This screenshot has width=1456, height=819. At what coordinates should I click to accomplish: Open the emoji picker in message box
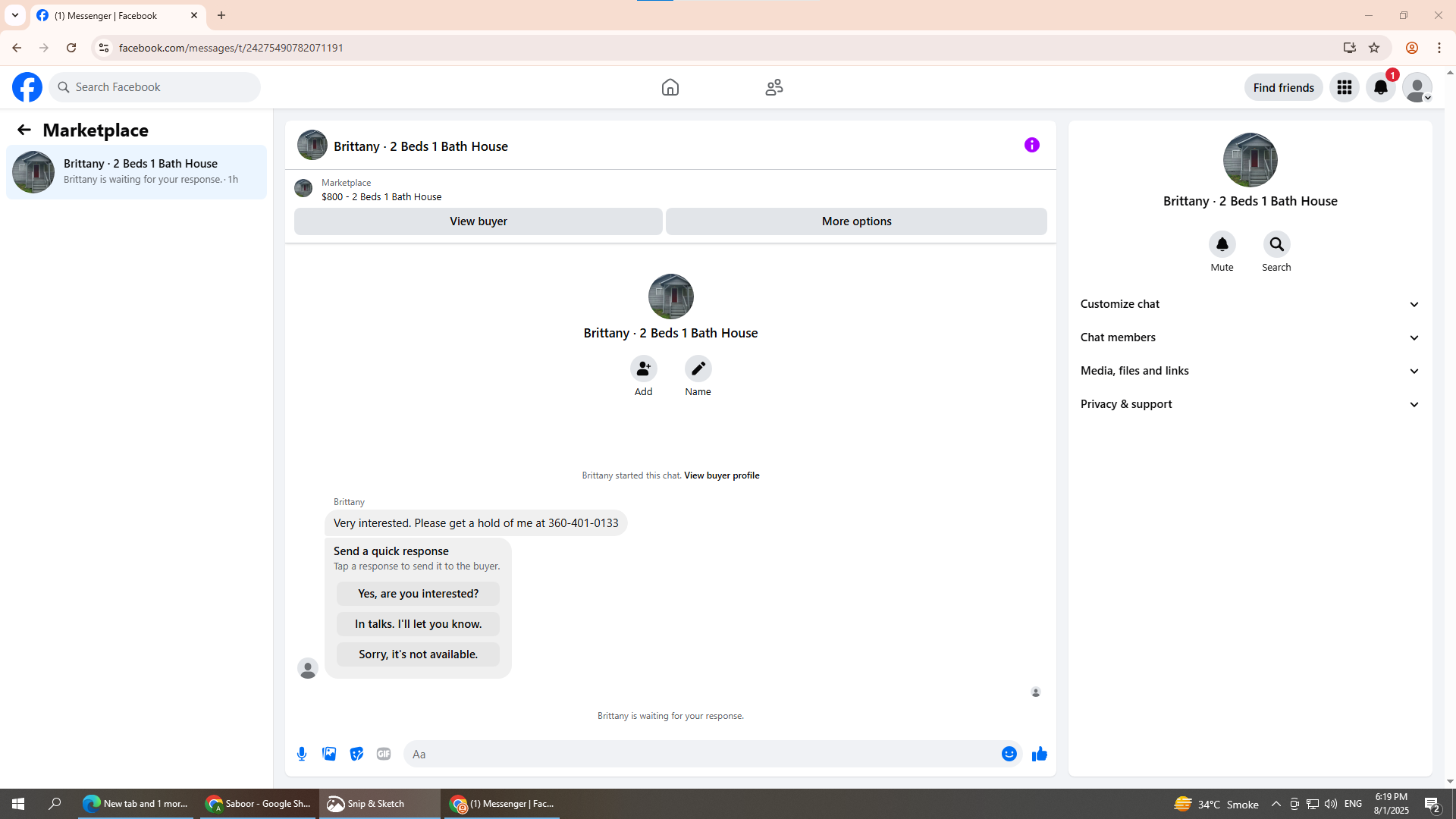click(x=1009, y=754)
